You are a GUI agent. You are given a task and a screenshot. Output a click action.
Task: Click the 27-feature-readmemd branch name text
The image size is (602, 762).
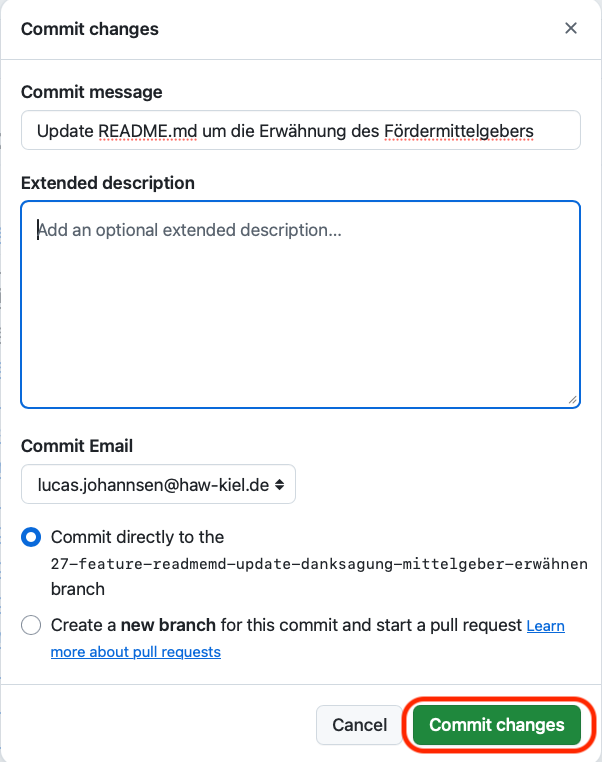pyautogui.click(x=319, y=563)
